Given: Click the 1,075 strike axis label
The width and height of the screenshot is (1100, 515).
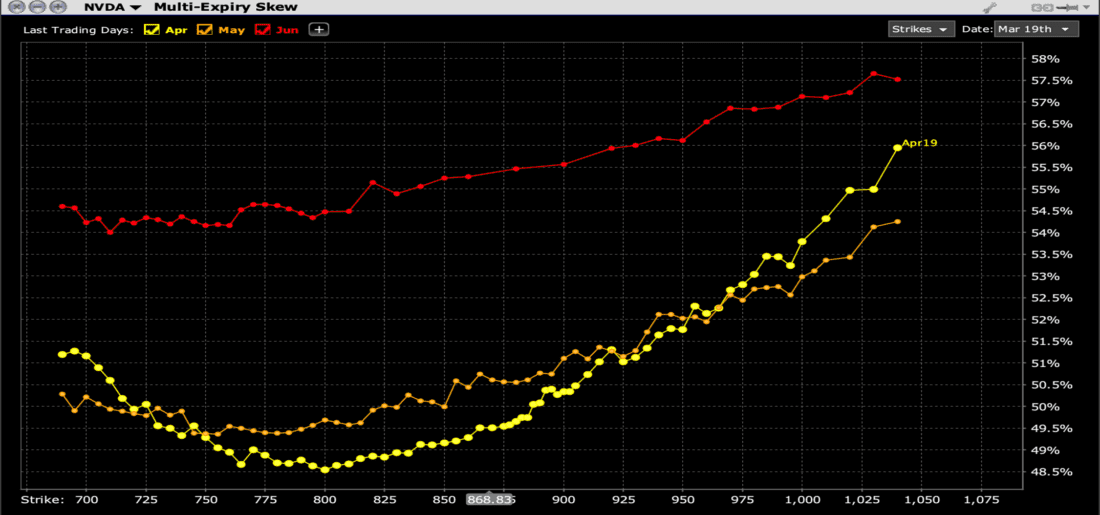Looking at the screenshot, I should coord(979,500).
